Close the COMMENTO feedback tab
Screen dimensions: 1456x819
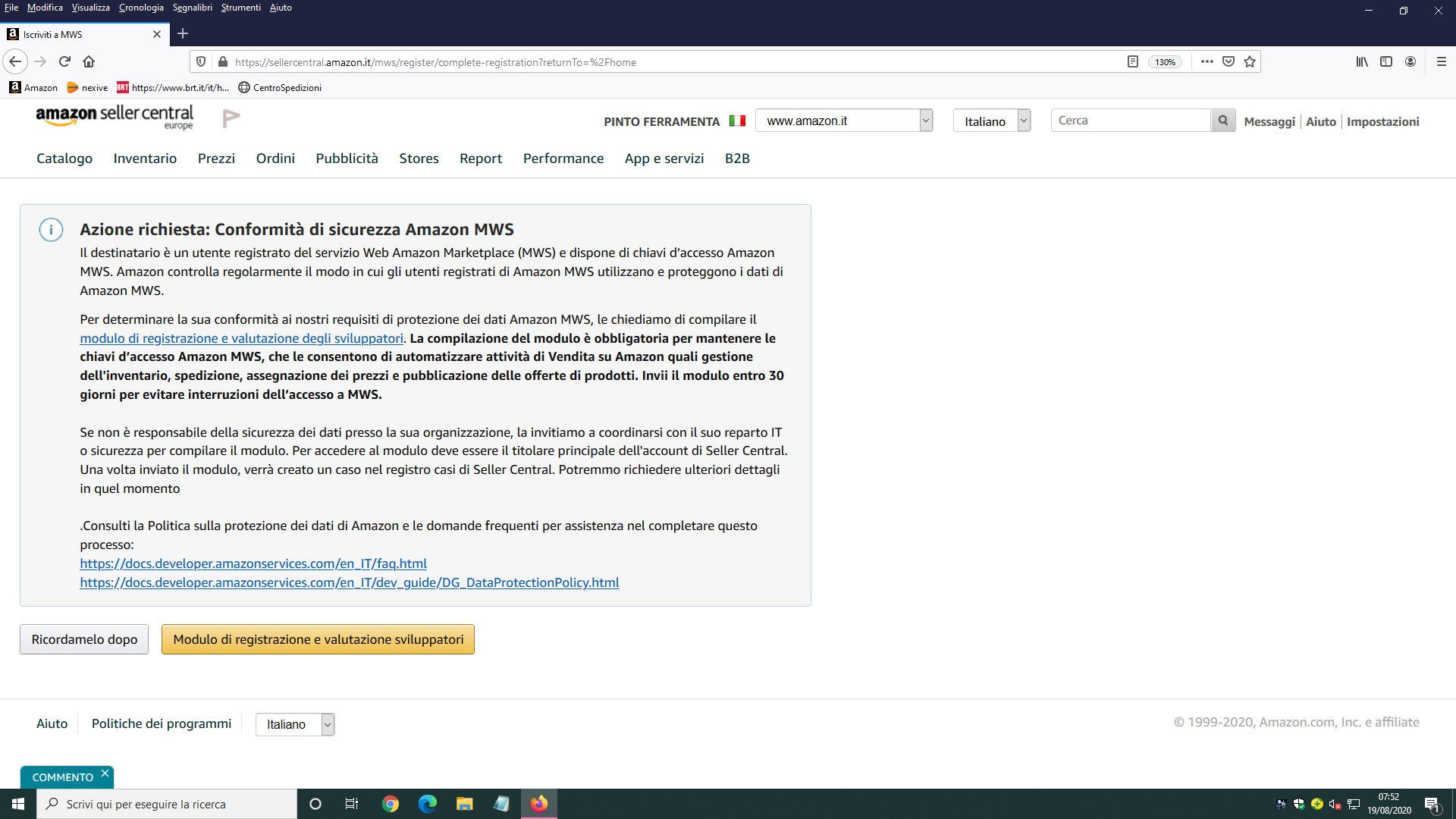[x=105, y=773]
